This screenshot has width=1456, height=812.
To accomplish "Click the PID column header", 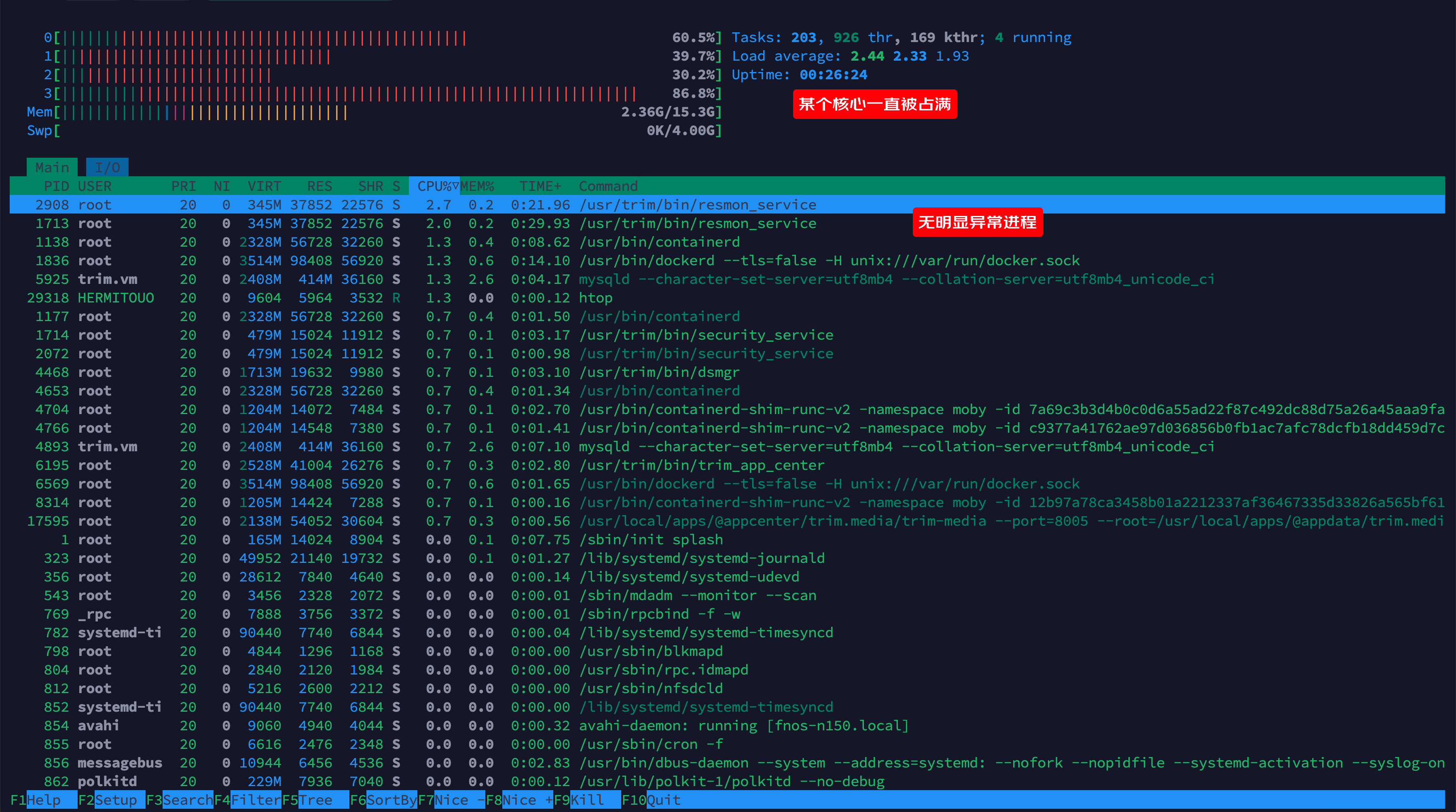I will pyautogui.click(x=56, y=186).
